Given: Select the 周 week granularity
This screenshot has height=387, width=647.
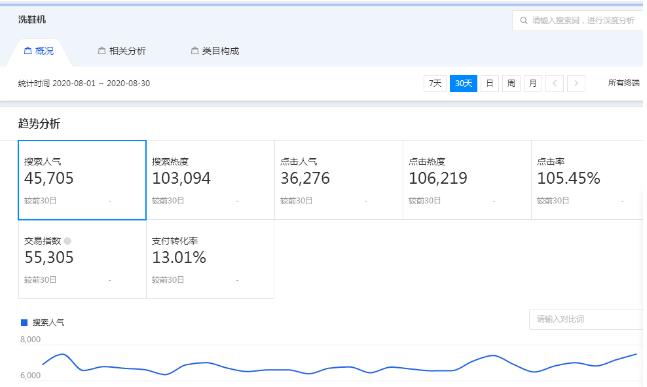Looking at the screenshot, I should pos(511,83).
